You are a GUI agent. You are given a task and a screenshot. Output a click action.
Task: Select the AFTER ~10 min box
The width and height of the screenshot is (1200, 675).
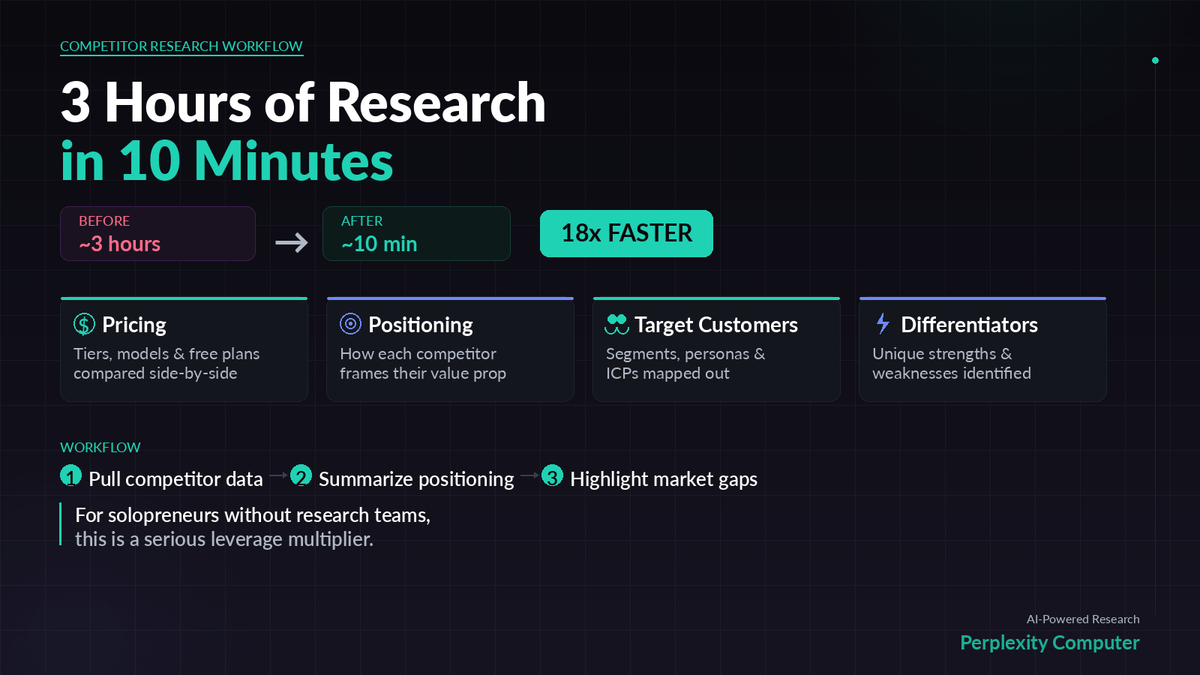pyautogui.click(x=416, y=233)
